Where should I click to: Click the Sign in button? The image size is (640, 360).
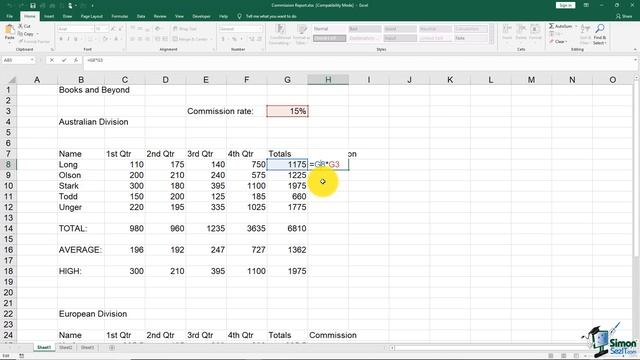(565, 5)
